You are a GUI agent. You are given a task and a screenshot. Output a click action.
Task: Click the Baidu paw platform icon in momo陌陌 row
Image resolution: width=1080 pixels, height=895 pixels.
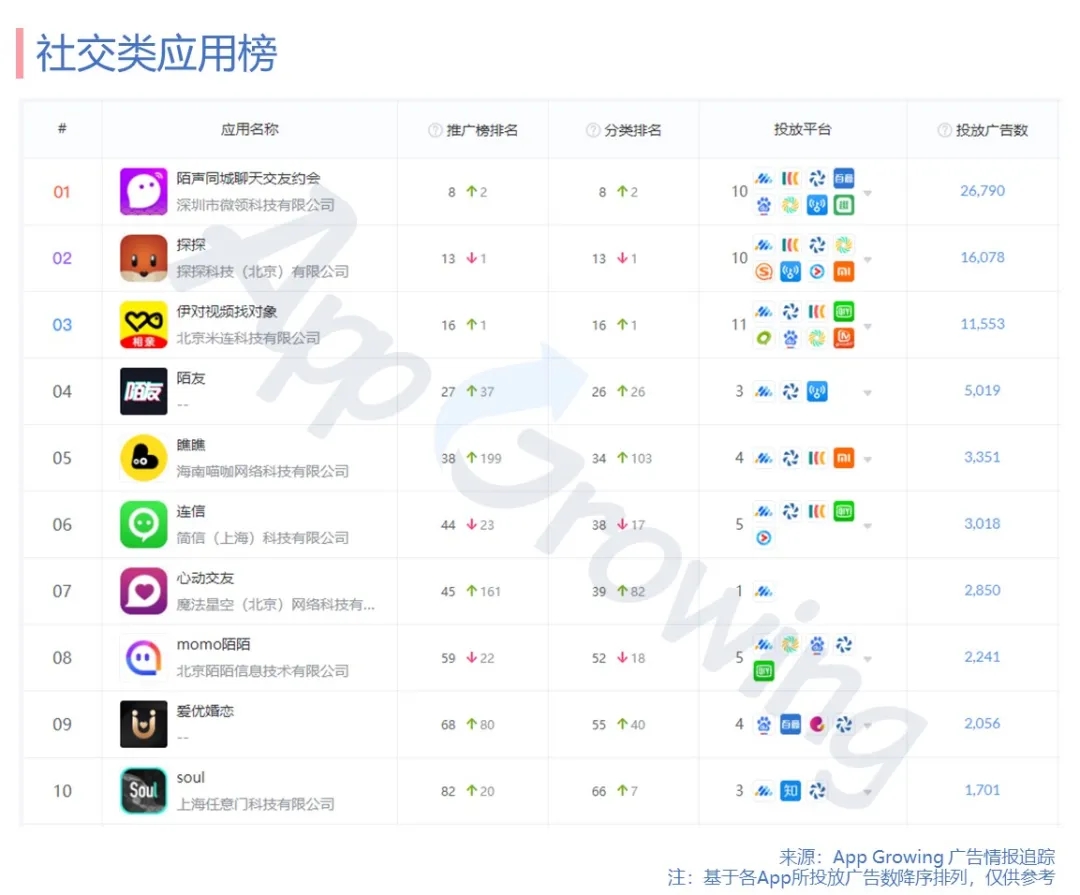[817, 645]
